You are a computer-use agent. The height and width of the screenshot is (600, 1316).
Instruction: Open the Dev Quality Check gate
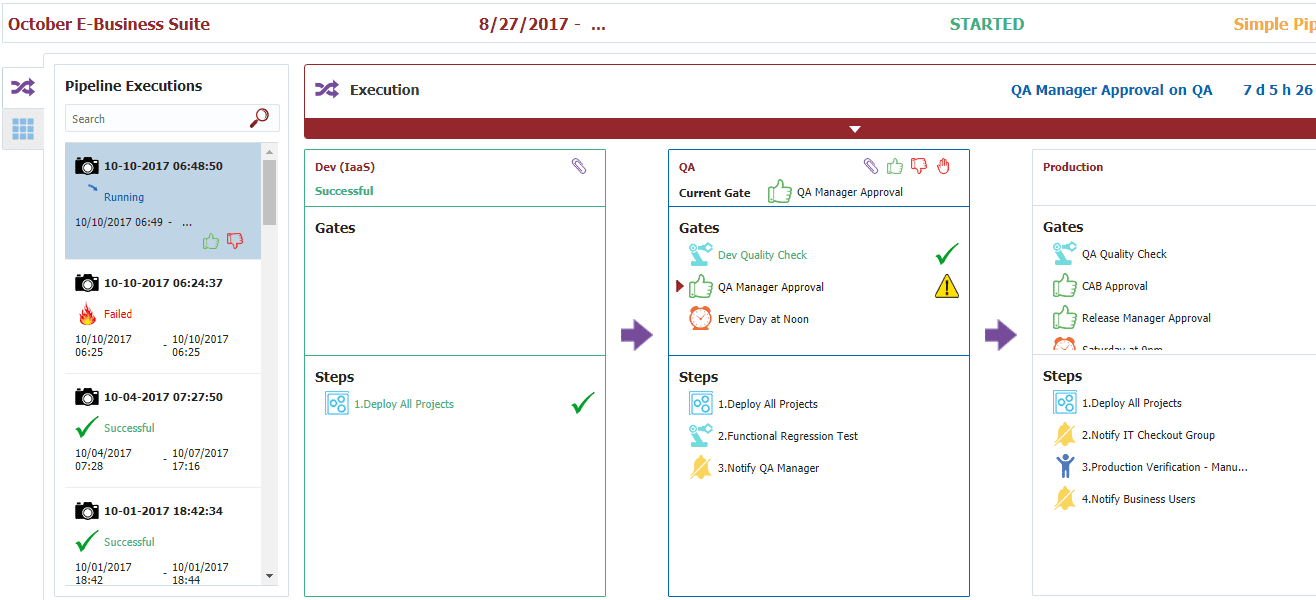coord(762,255)
